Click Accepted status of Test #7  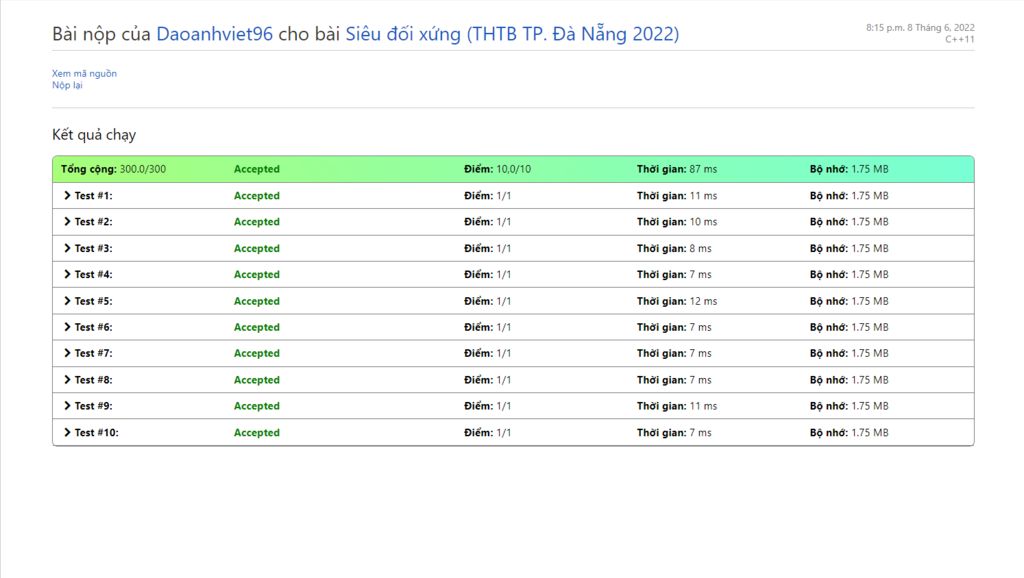pyautogui.click(x=257, y=353)
